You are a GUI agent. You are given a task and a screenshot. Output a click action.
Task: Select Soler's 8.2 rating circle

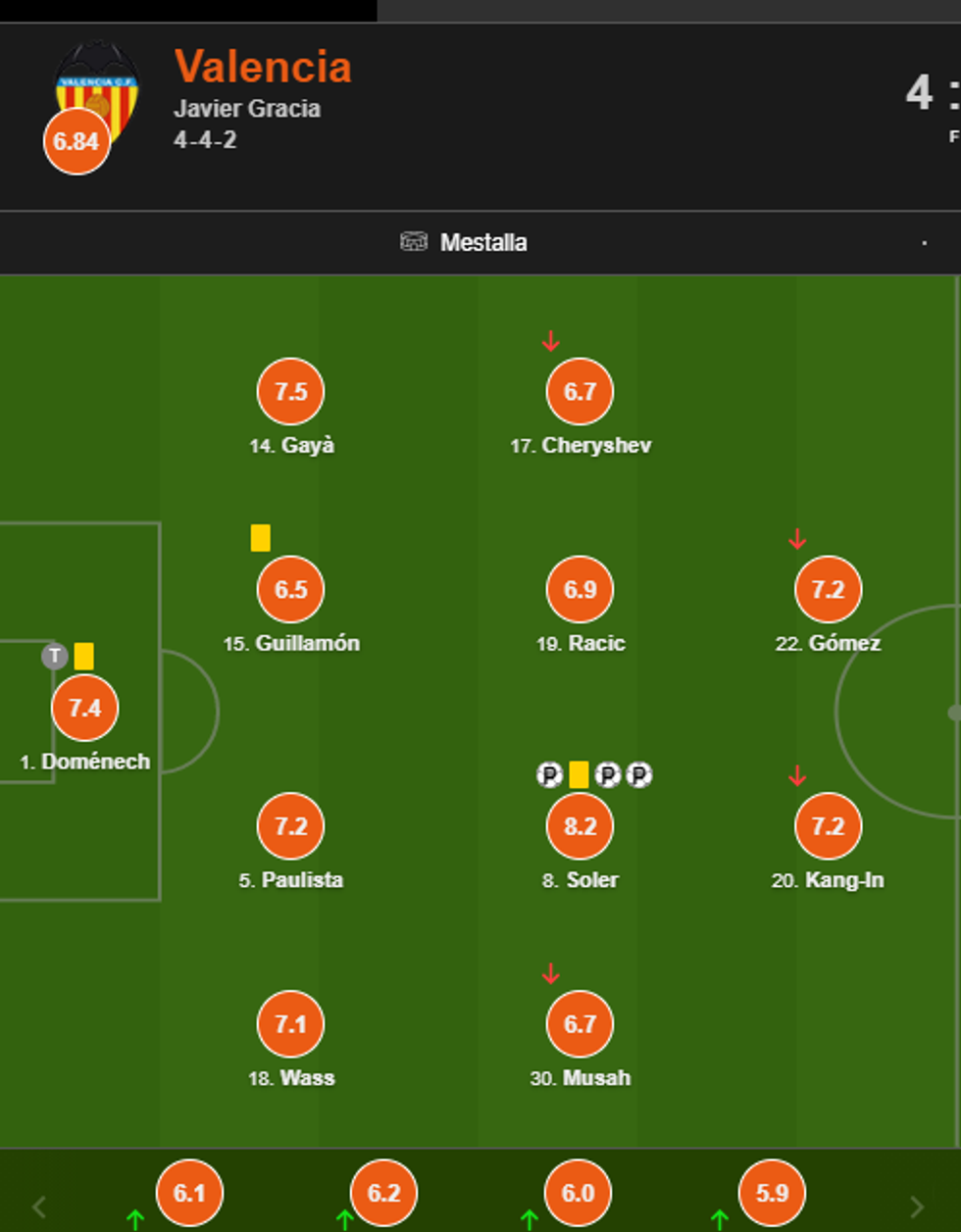coord(580,826)
